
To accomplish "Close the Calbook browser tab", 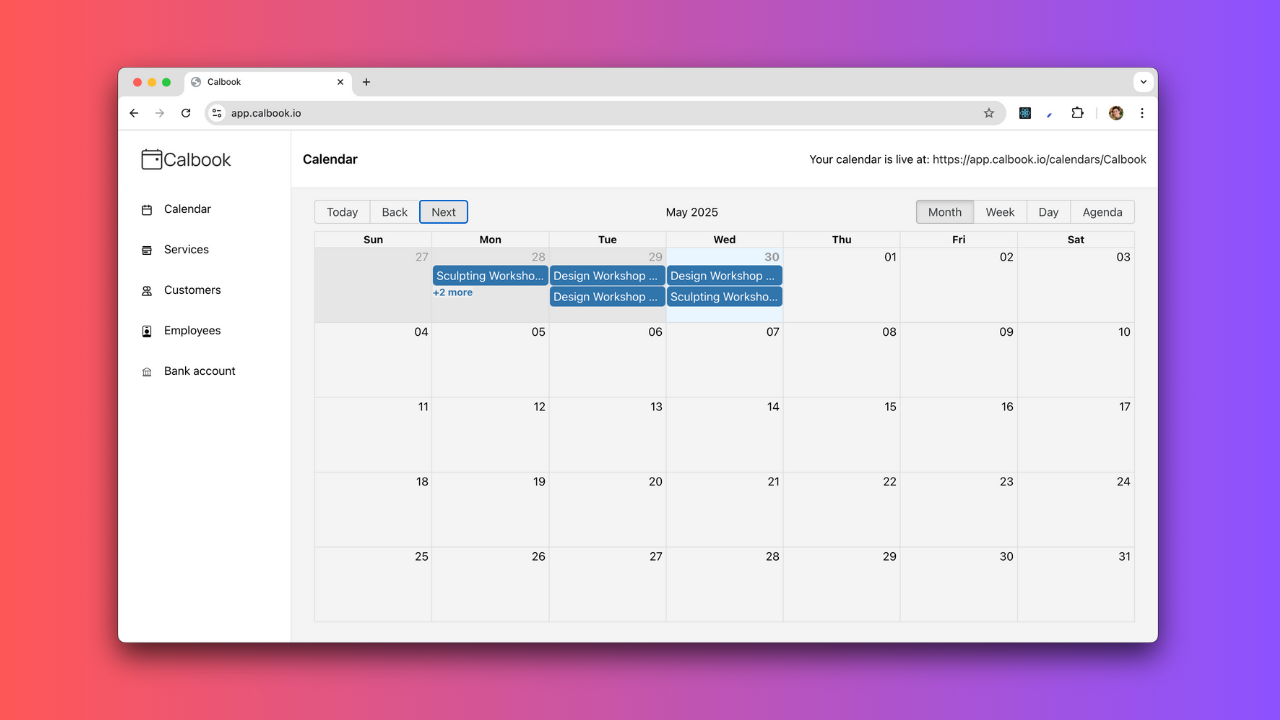I will tap(340, 82).
